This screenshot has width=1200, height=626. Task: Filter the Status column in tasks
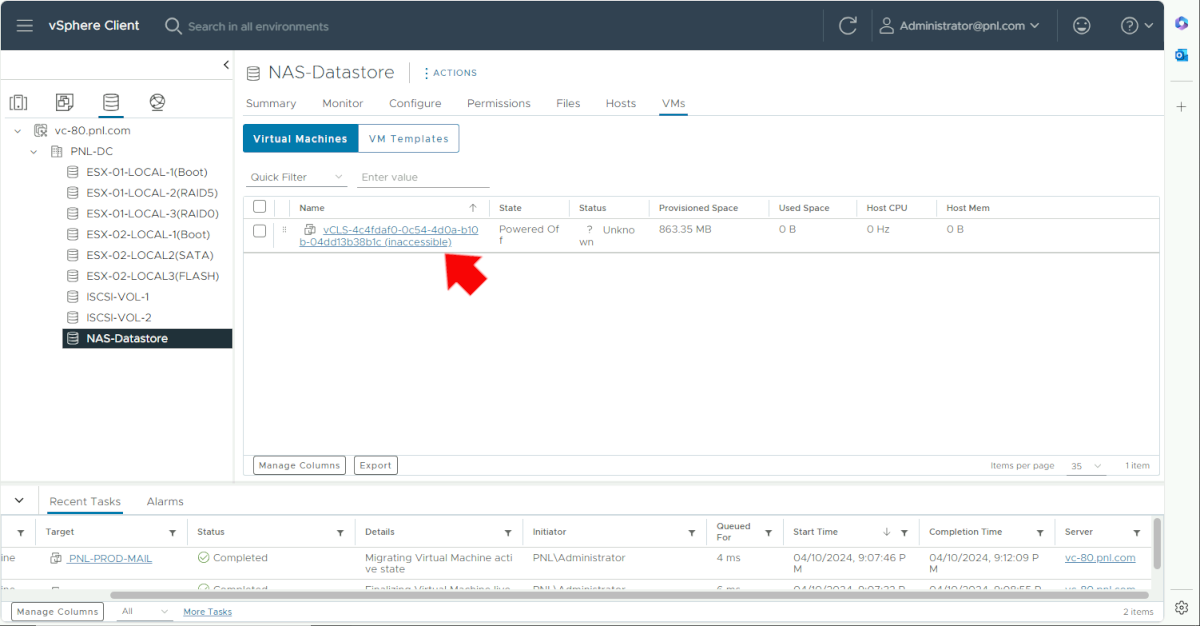point(341,533)
